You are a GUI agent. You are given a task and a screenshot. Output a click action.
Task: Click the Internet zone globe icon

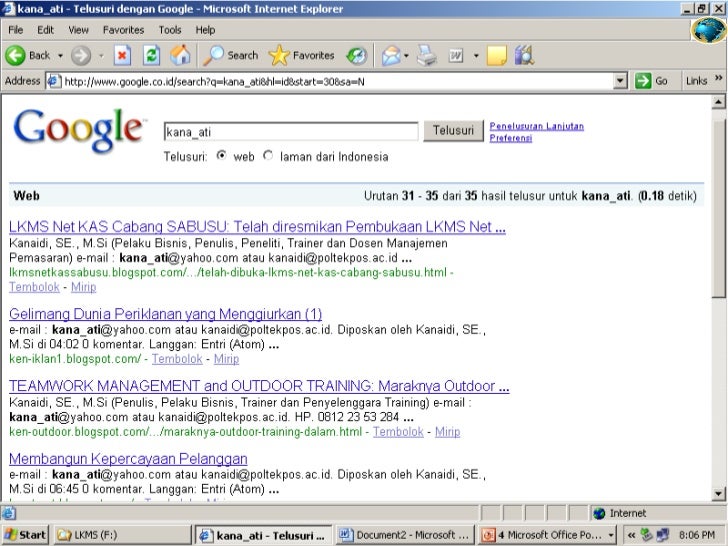click(x=599, y=513)
